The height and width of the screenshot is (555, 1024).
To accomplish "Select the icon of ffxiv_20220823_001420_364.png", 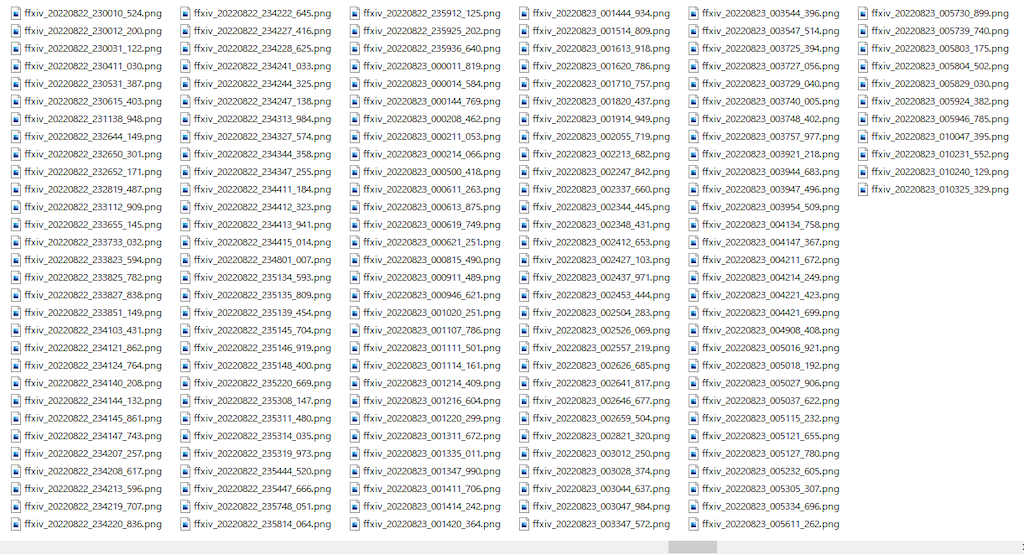I will [355, 524].
